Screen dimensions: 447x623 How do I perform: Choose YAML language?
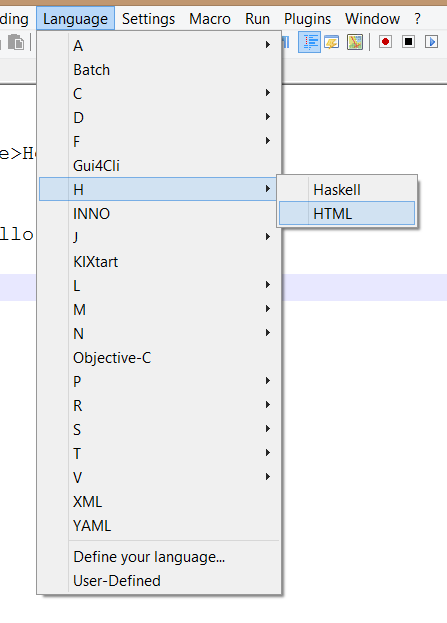pyautogui.click(x=159, y=525)
